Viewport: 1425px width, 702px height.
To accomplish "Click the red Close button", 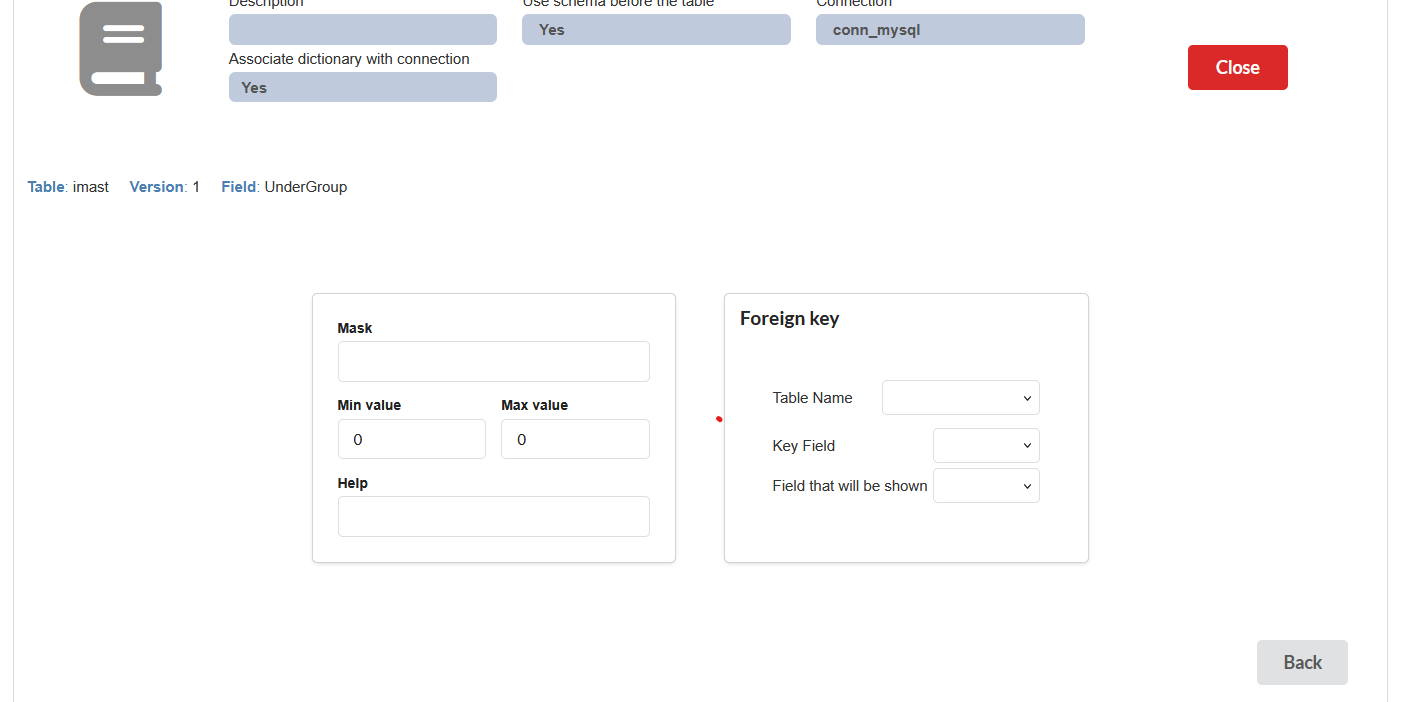I will point(1237,67).
